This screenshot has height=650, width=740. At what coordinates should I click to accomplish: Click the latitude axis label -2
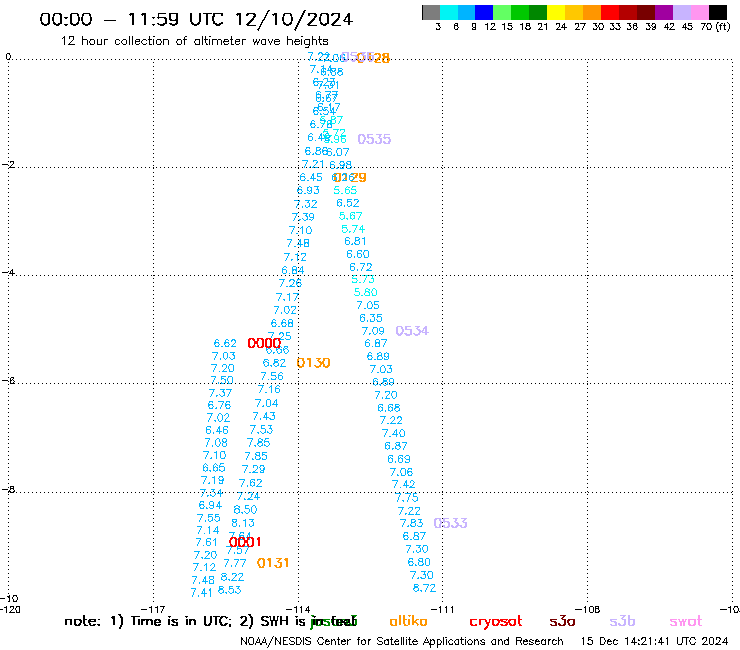(x=8, y=165)
